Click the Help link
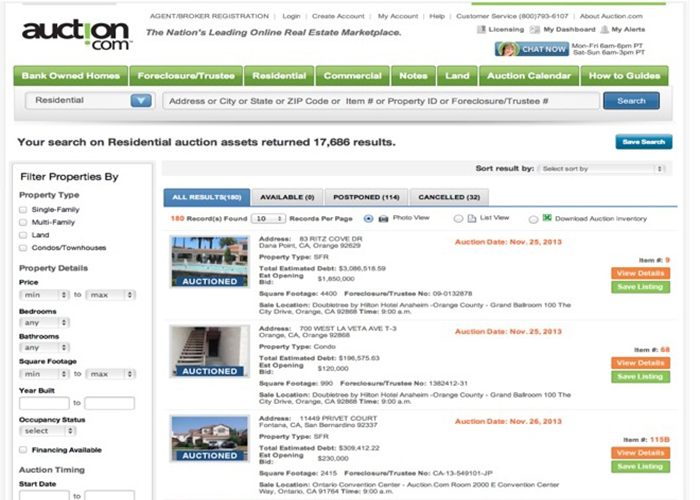Image resolution: width=700 pixels, height=500 pixels. pyautogui.click(x=437, y=16)
